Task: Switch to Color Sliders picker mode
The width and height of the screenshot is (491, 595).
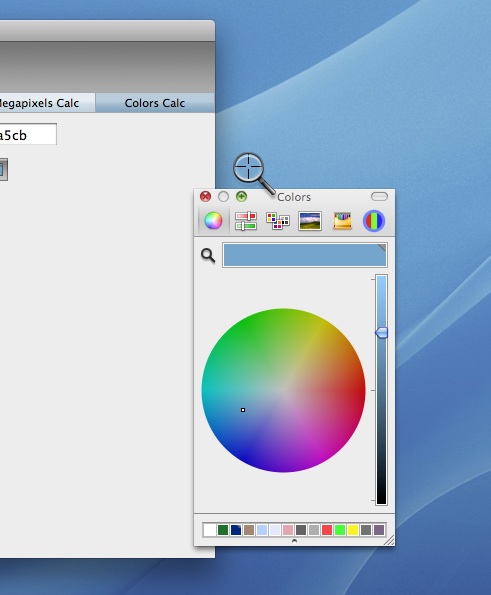Action: [x=246, y=221]
